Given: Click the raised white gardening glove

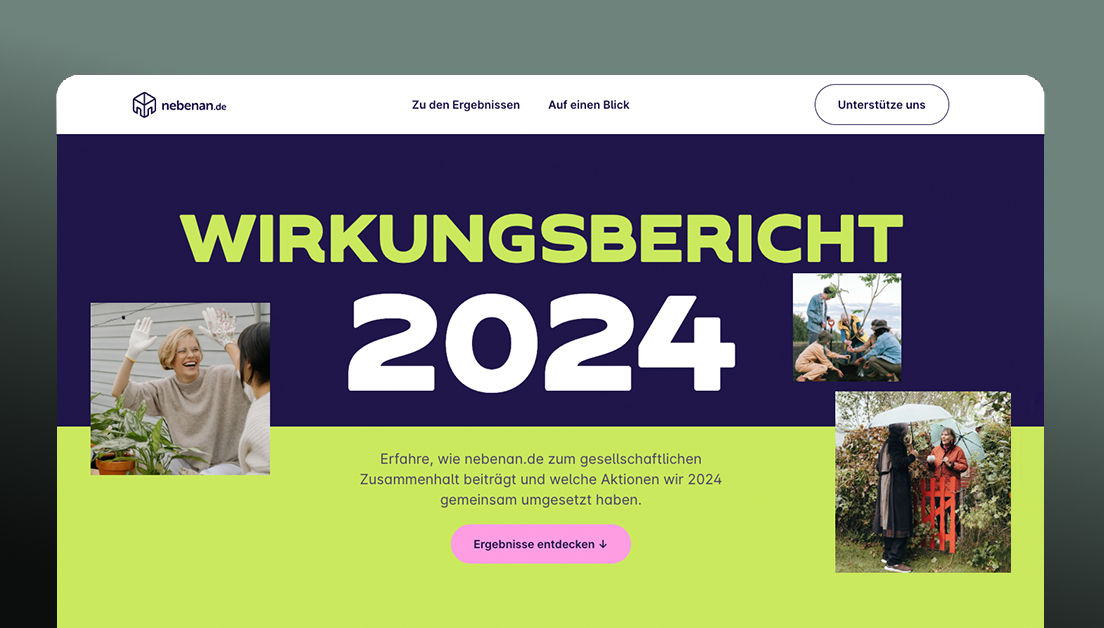Looking at the screenshot, I should 141,339.
